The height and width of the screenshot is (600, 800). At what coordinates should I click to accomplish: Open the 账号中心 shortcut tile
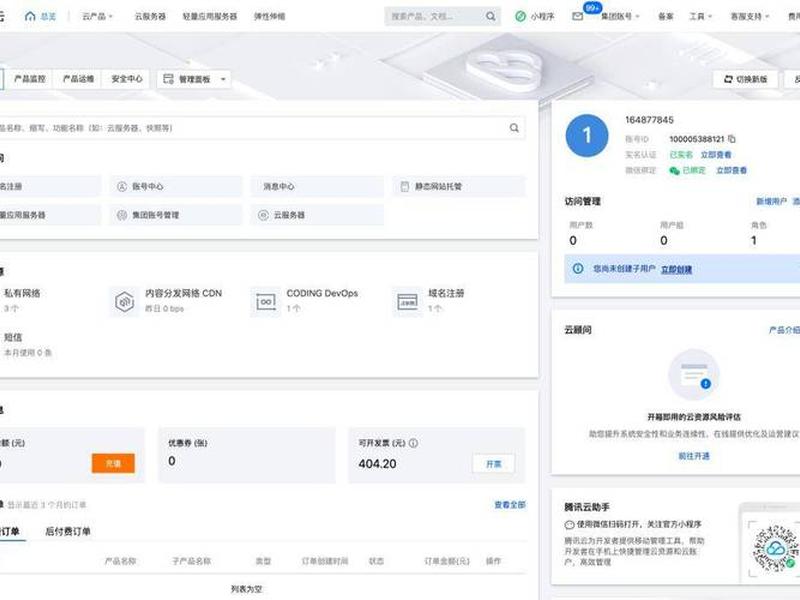176,186
